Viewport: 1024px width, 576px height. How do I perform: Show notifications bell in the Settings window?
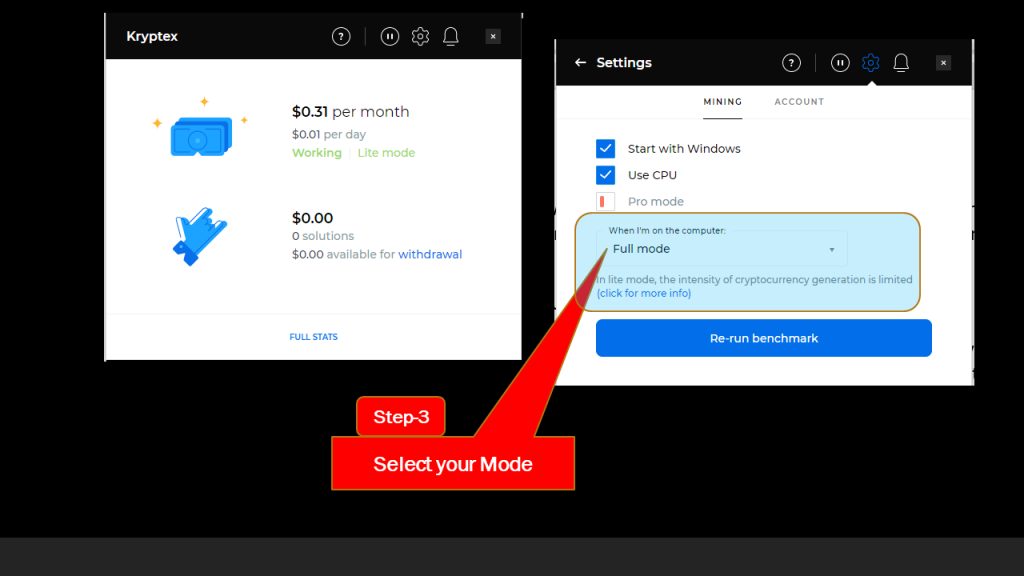[x=901, y=63]
